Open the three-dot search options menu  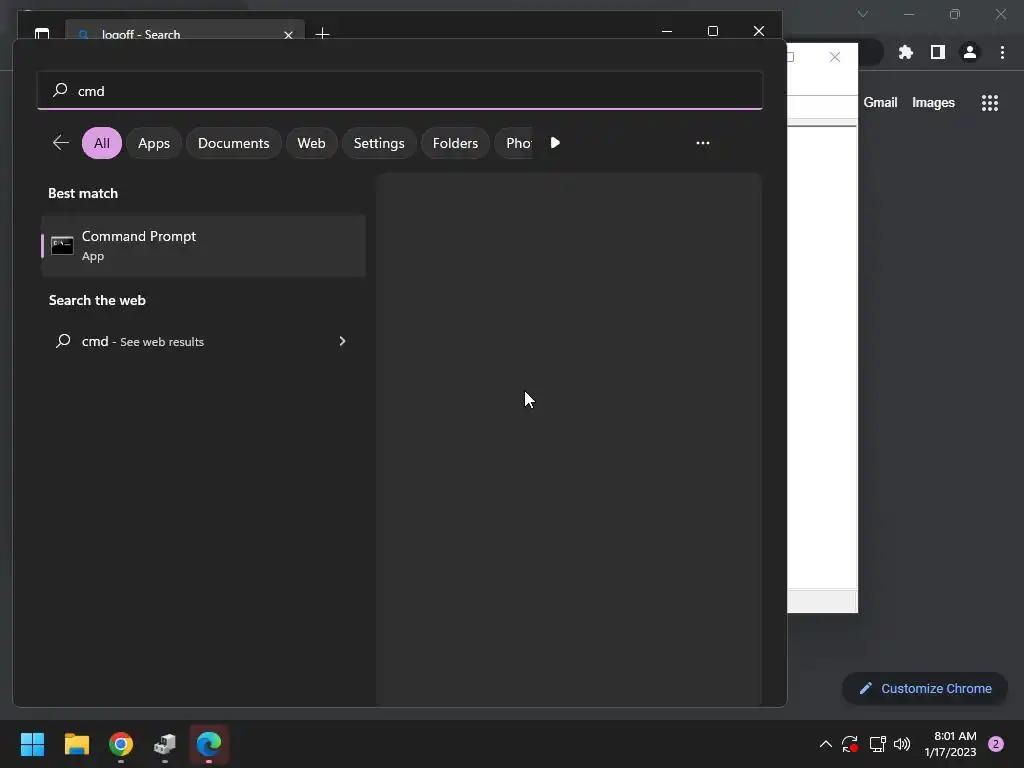pos(703,143)
